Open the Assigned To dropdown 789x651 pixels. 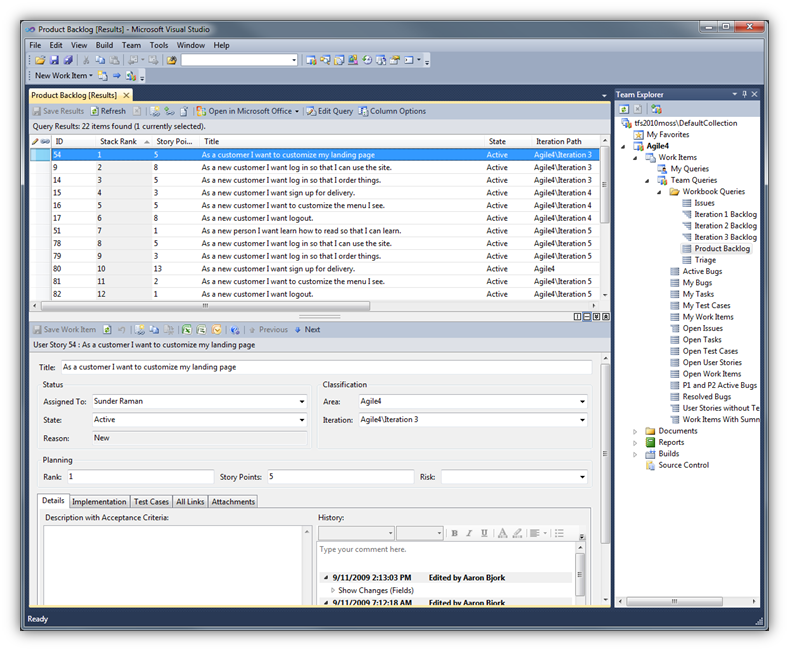tap(302, 401)
